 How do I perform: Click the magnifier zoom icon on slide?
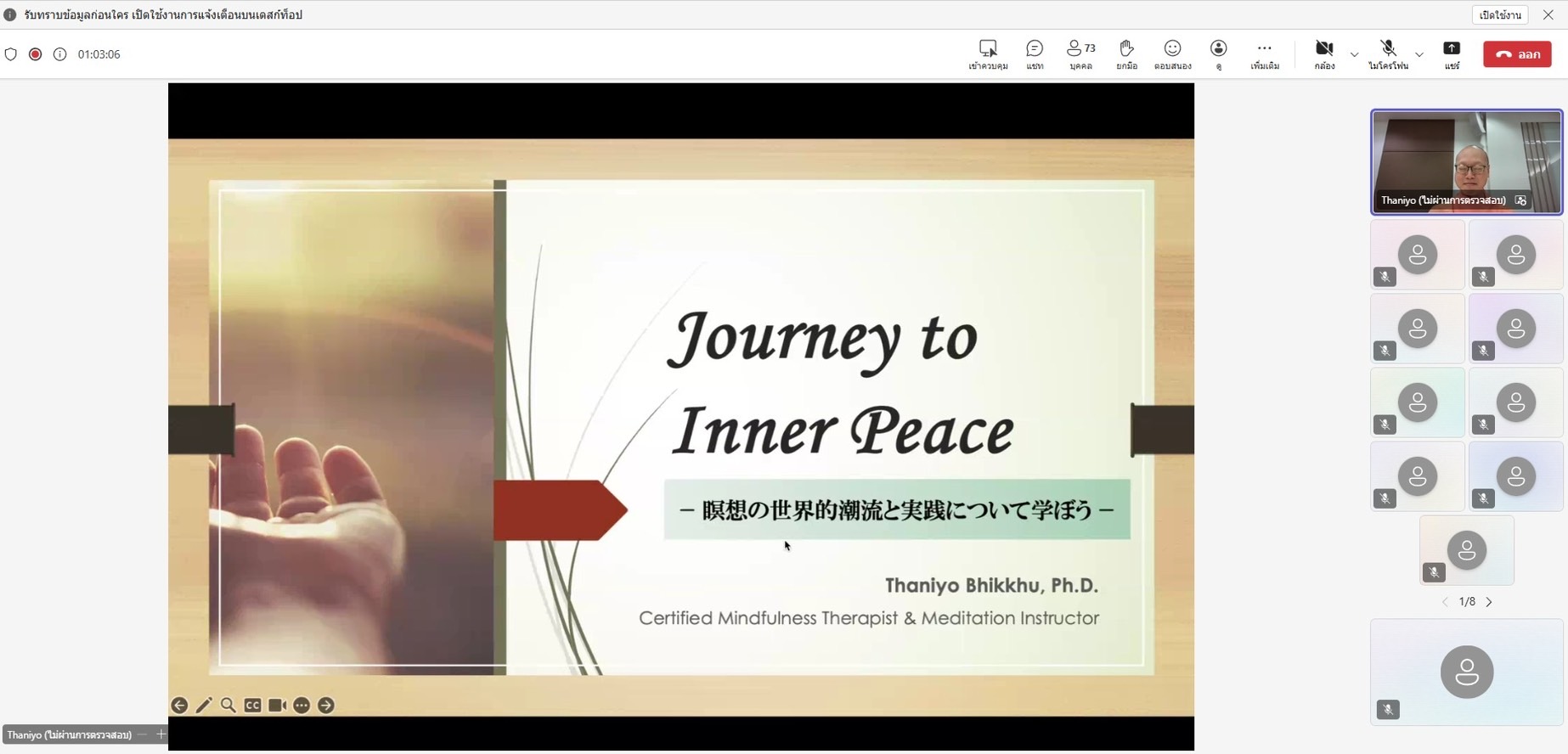click(x=228, y=706)
